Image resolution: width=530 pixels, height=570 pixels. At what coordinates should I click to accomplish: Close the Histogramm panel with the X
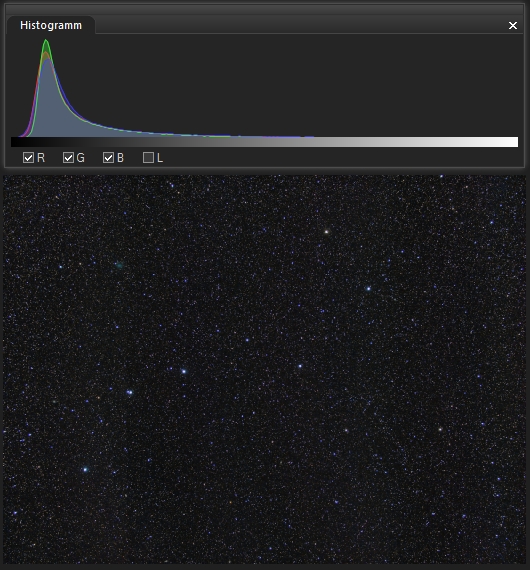click(513, 25)
